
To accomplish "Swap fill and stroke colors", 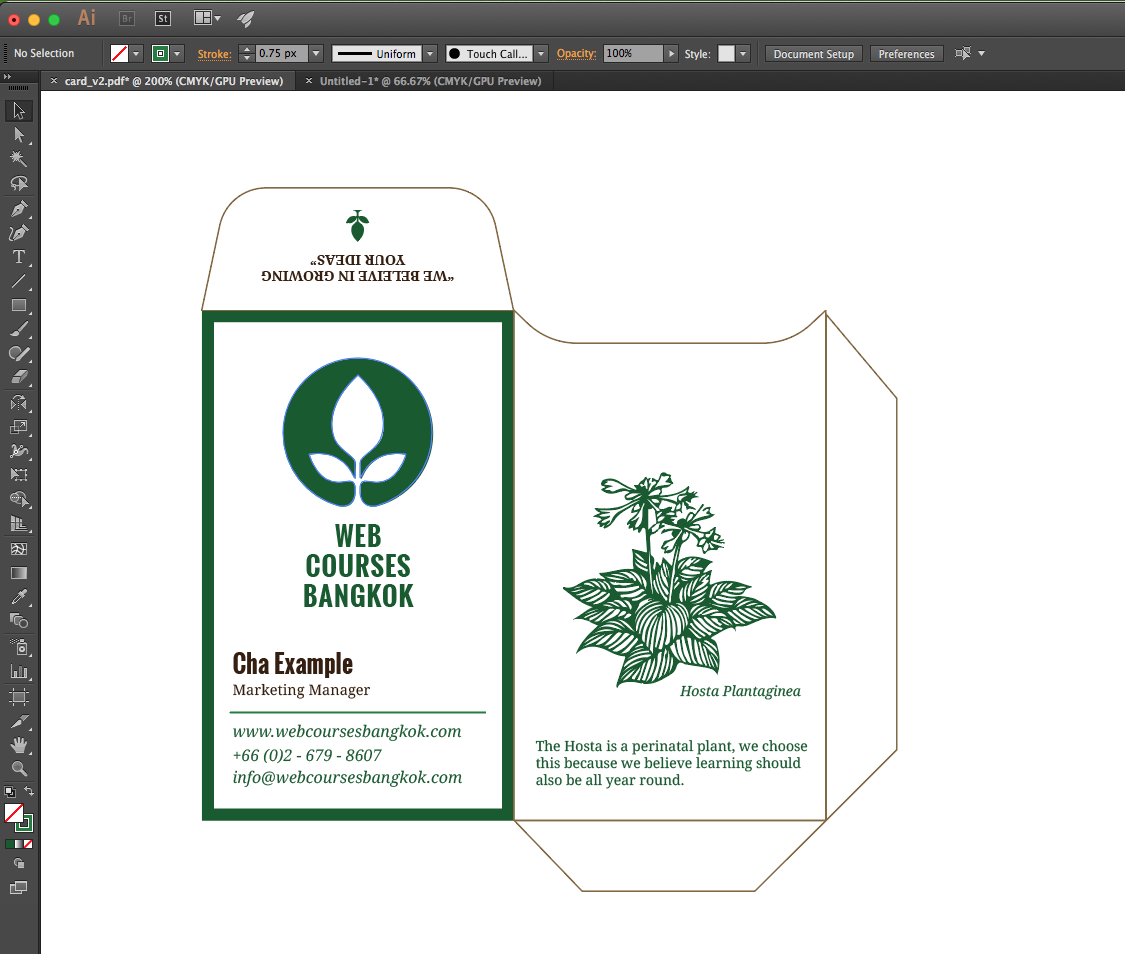I will pyautogui.click(x=29, y=791).
